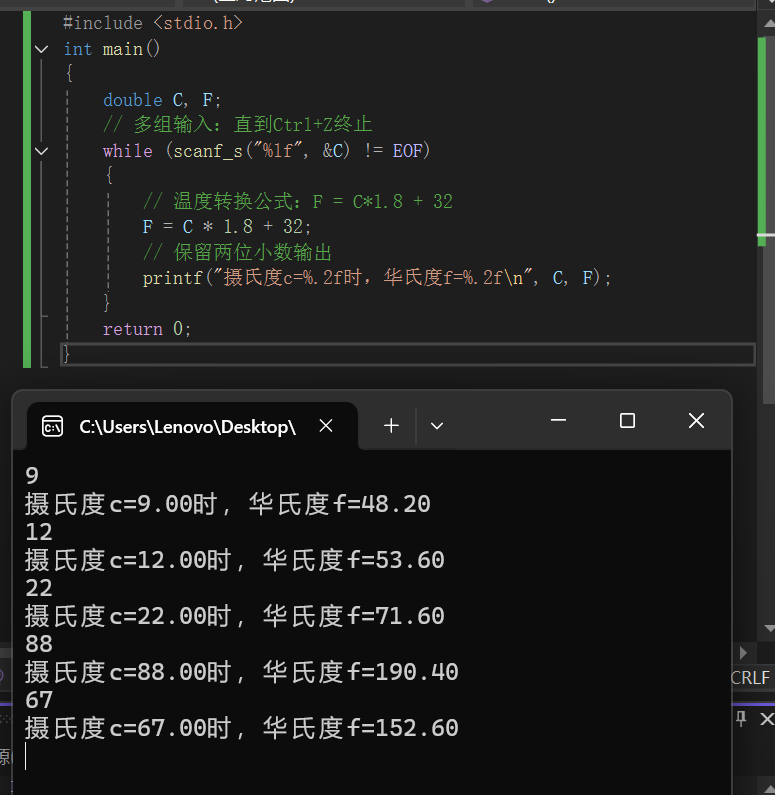The image size is (775, 795).
Task: Open terminal new tab dropdown chevron
Action: (x=437, y=426)
